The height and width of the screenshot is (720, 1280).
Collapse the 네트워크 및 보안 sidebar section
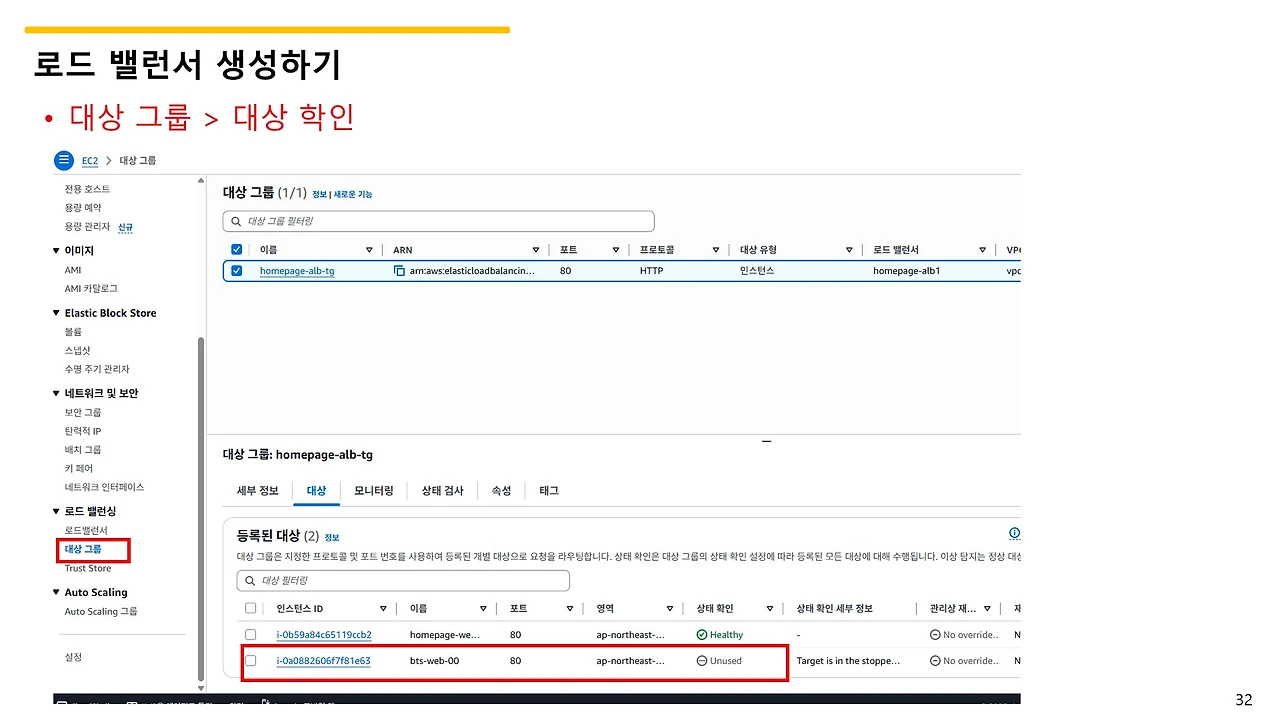tap(56, 393)
